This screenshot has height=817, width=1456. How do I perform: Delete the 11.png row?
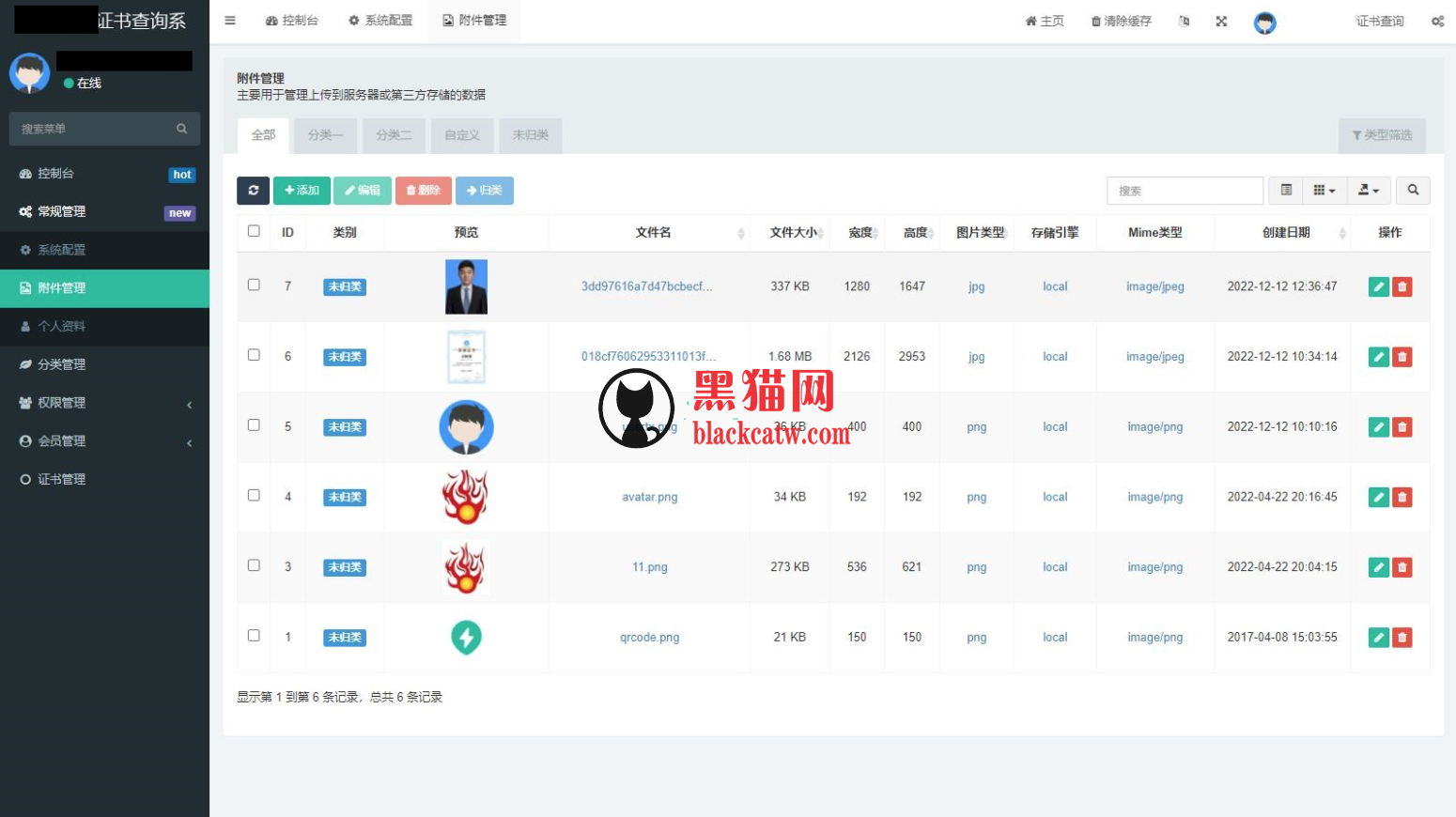[x=1402, y=567]
